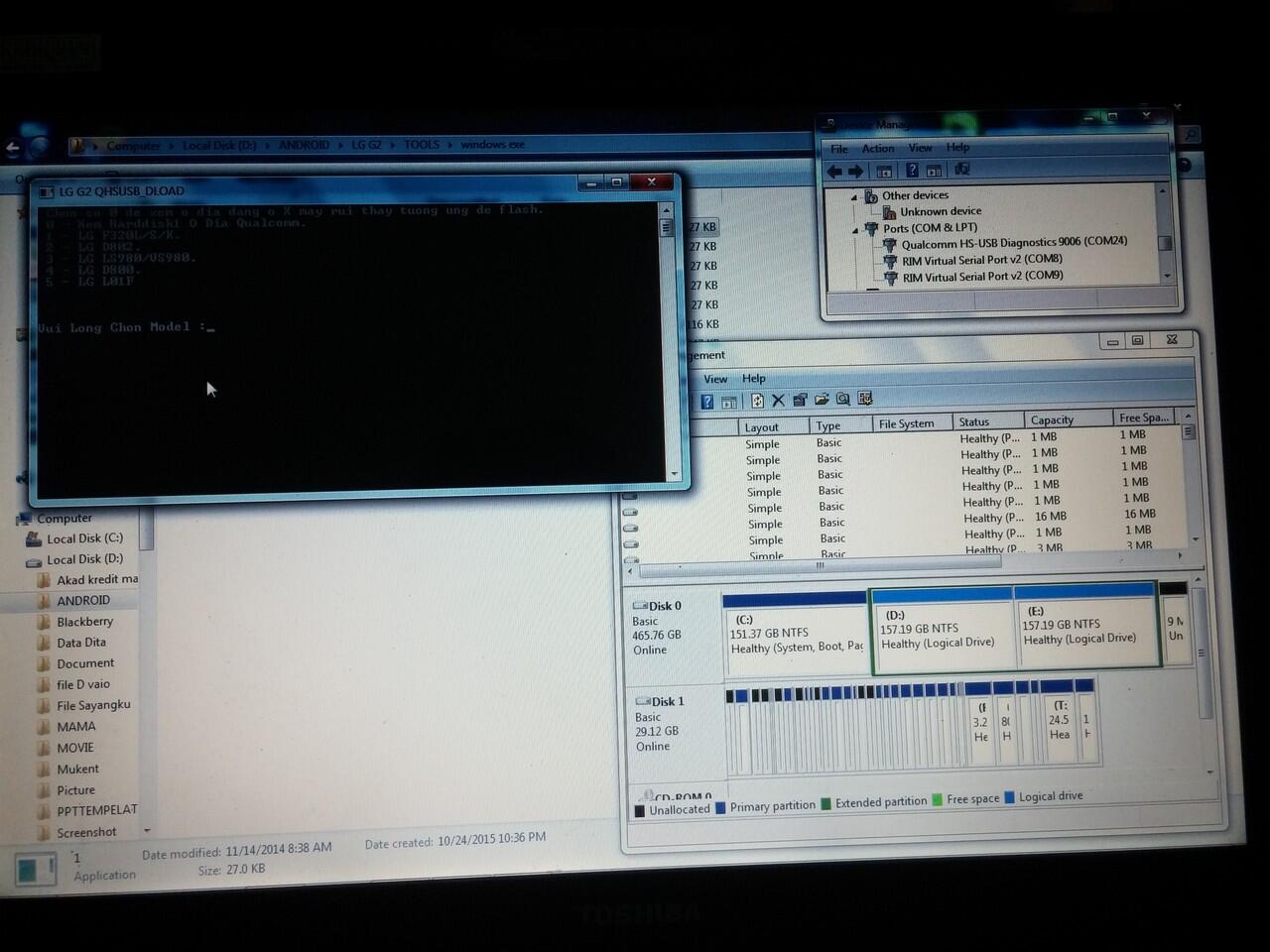The height and width of the screenshot is (952, 1270).
Task: Select RIM Virtual Serial Port v2 (COM9)
Action: [982, 277]
